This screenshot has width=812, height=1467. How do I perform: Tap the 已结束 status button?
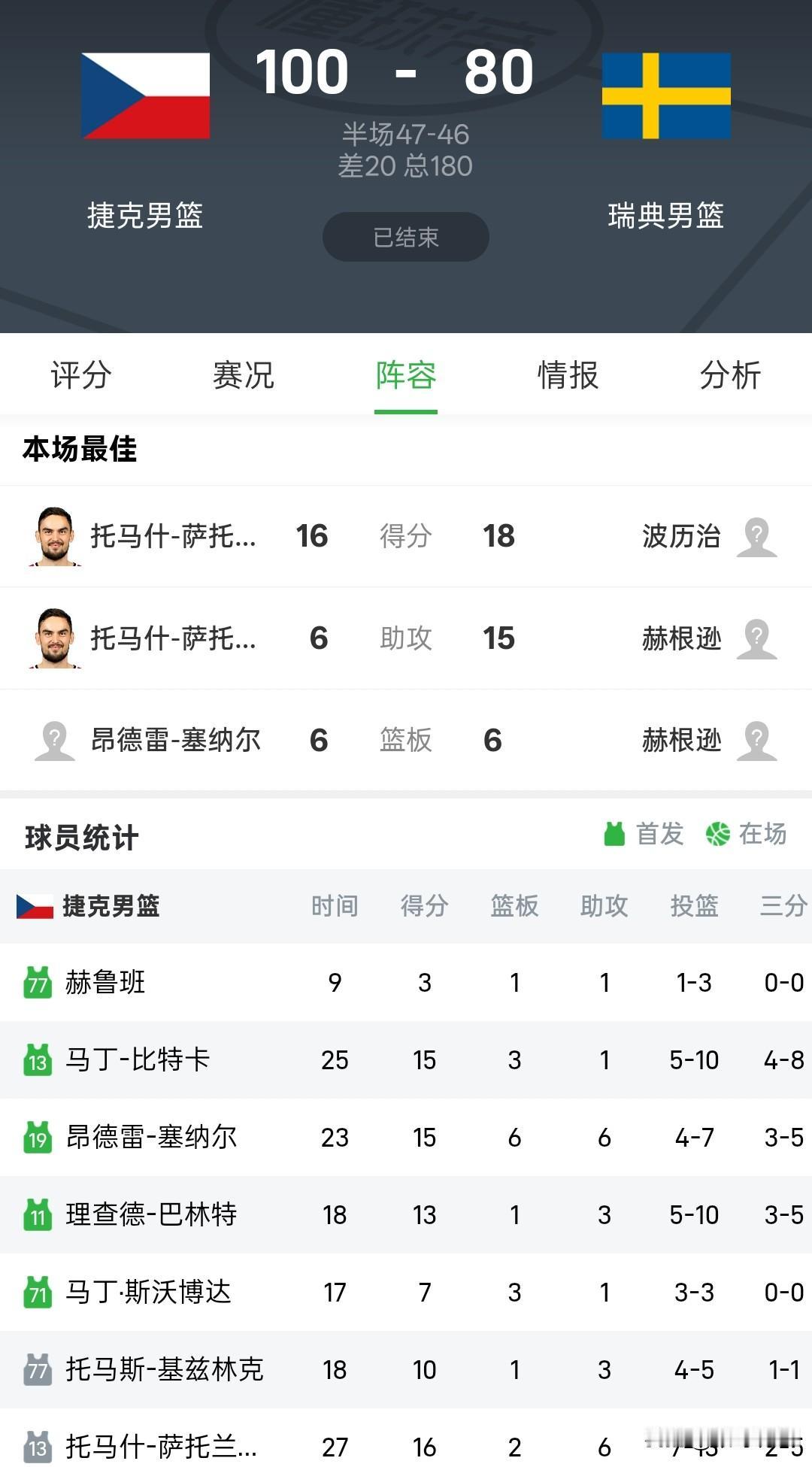pyautogui.click(x=406, y=237)
